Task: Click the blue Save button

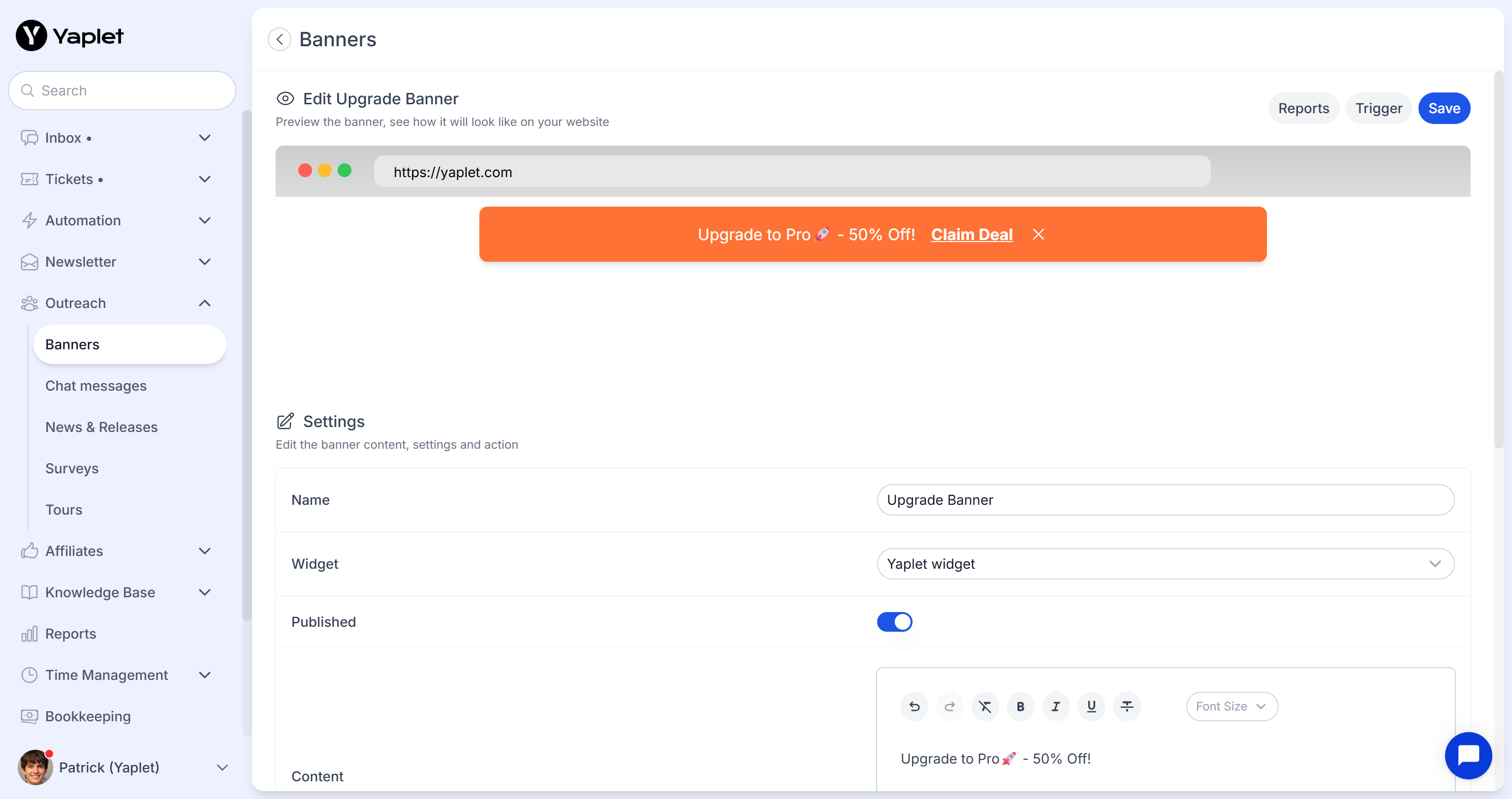Action: coord(1444,109)
